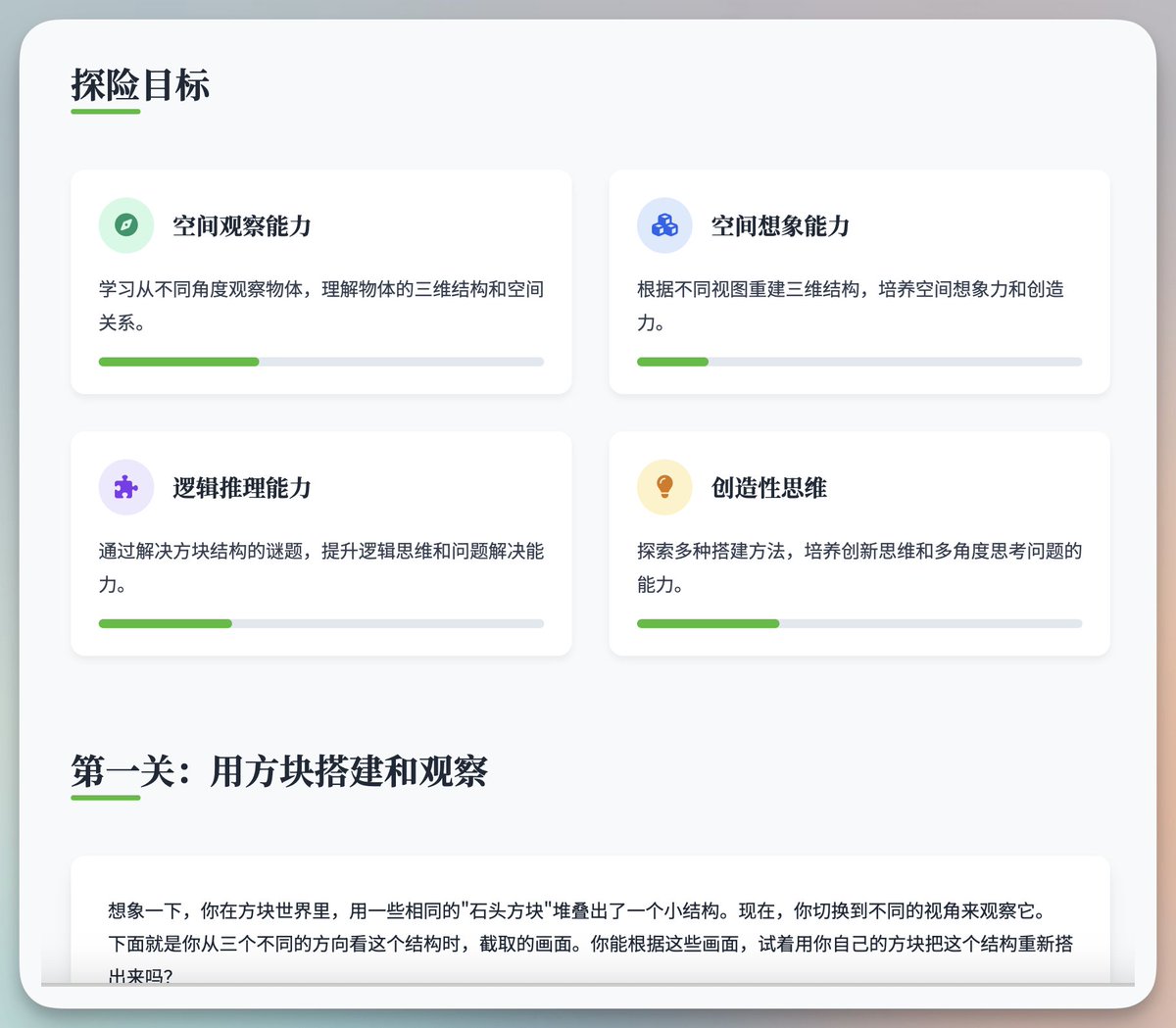Click the yellow circle behind the lightbulb icon

[x=664, y=487]
